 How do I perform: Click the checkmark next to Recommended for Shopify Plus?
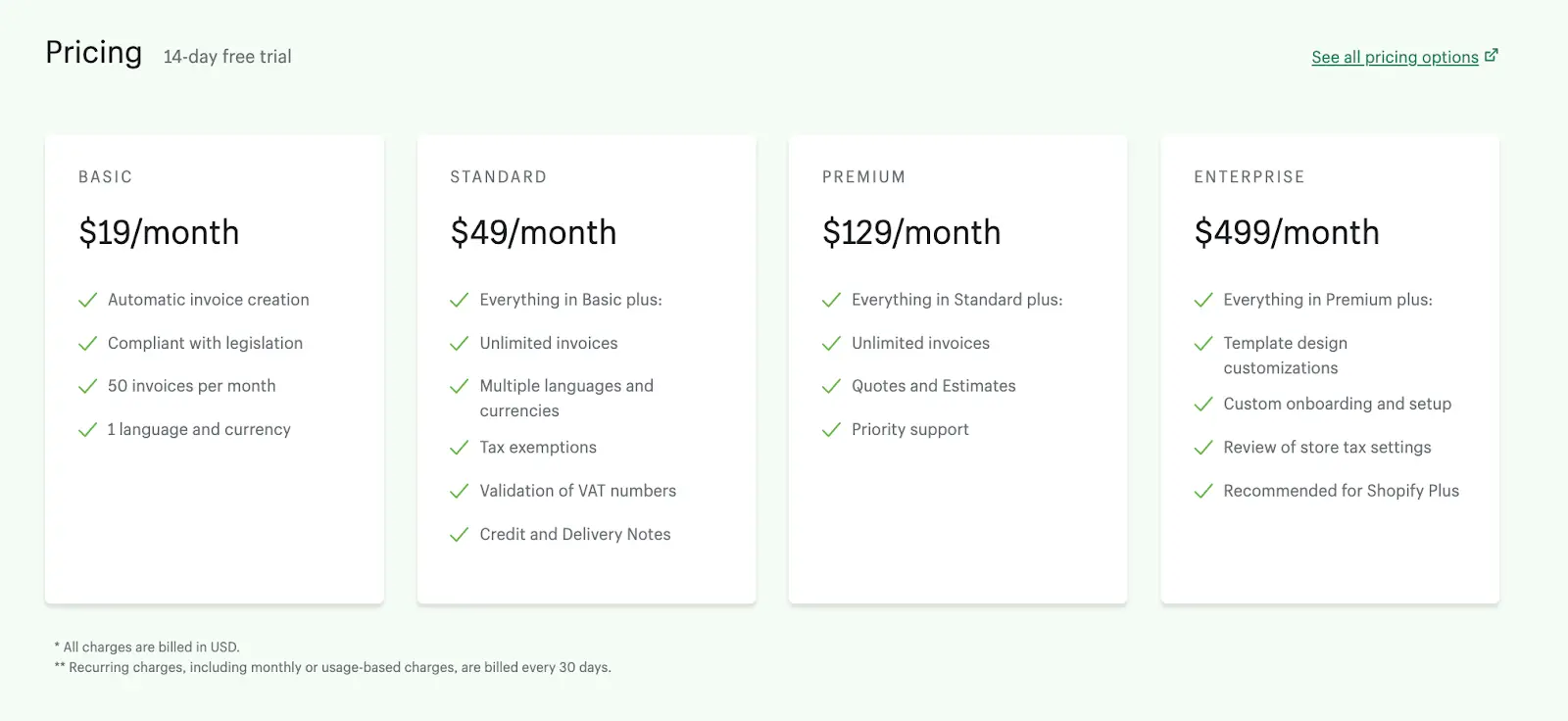[1202, 491]
